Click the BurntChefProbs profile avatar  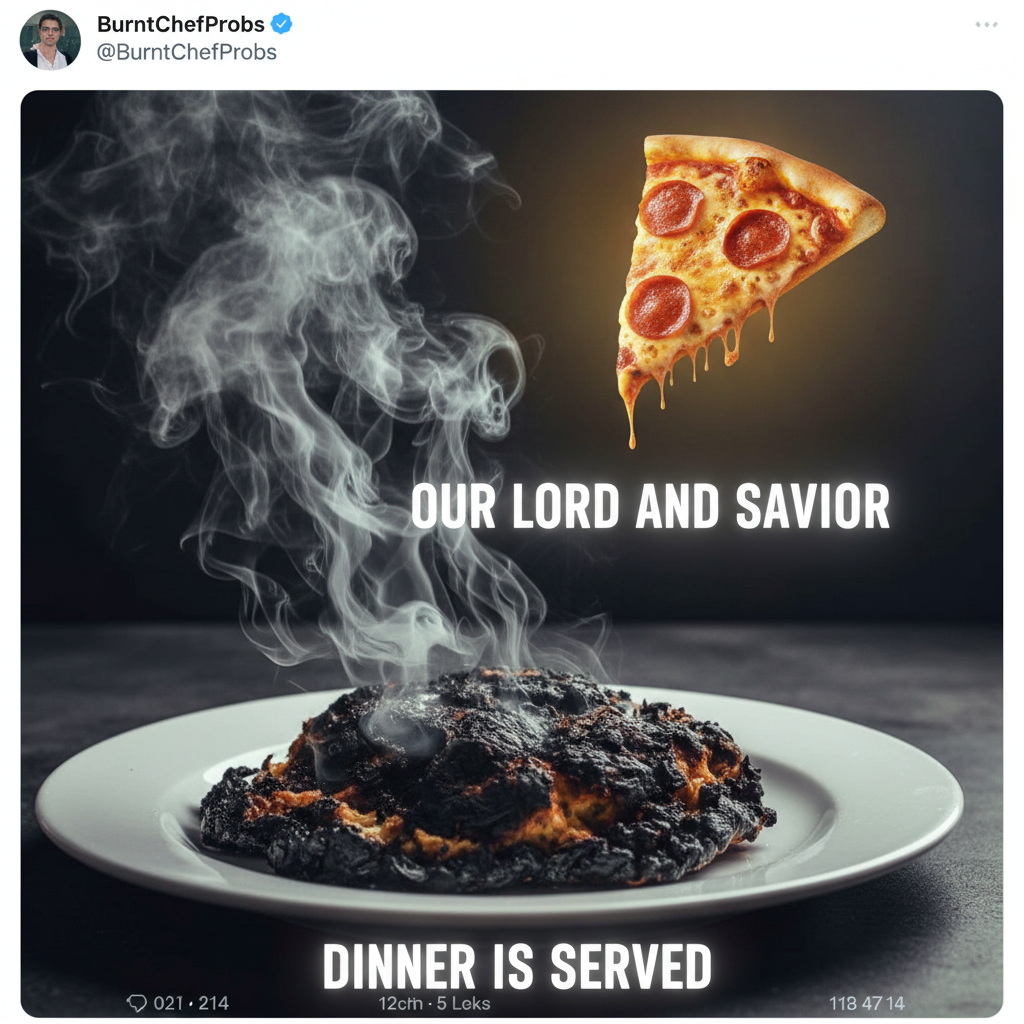[50, 40]
